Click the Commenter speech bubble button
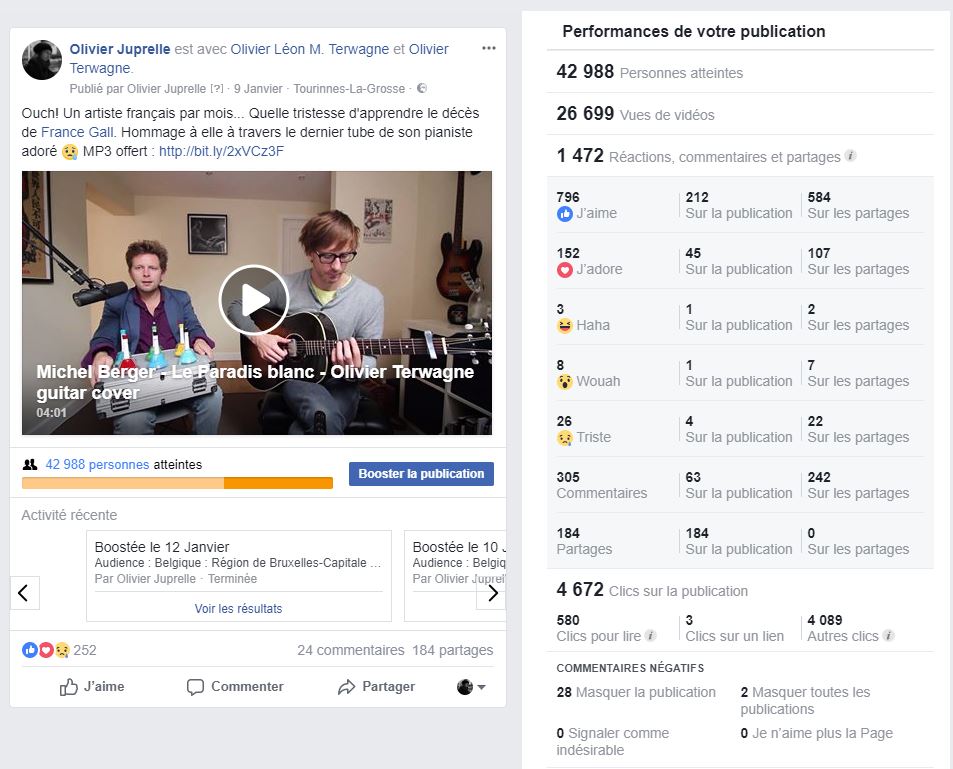The image size is (953, 769). point(235,686)
